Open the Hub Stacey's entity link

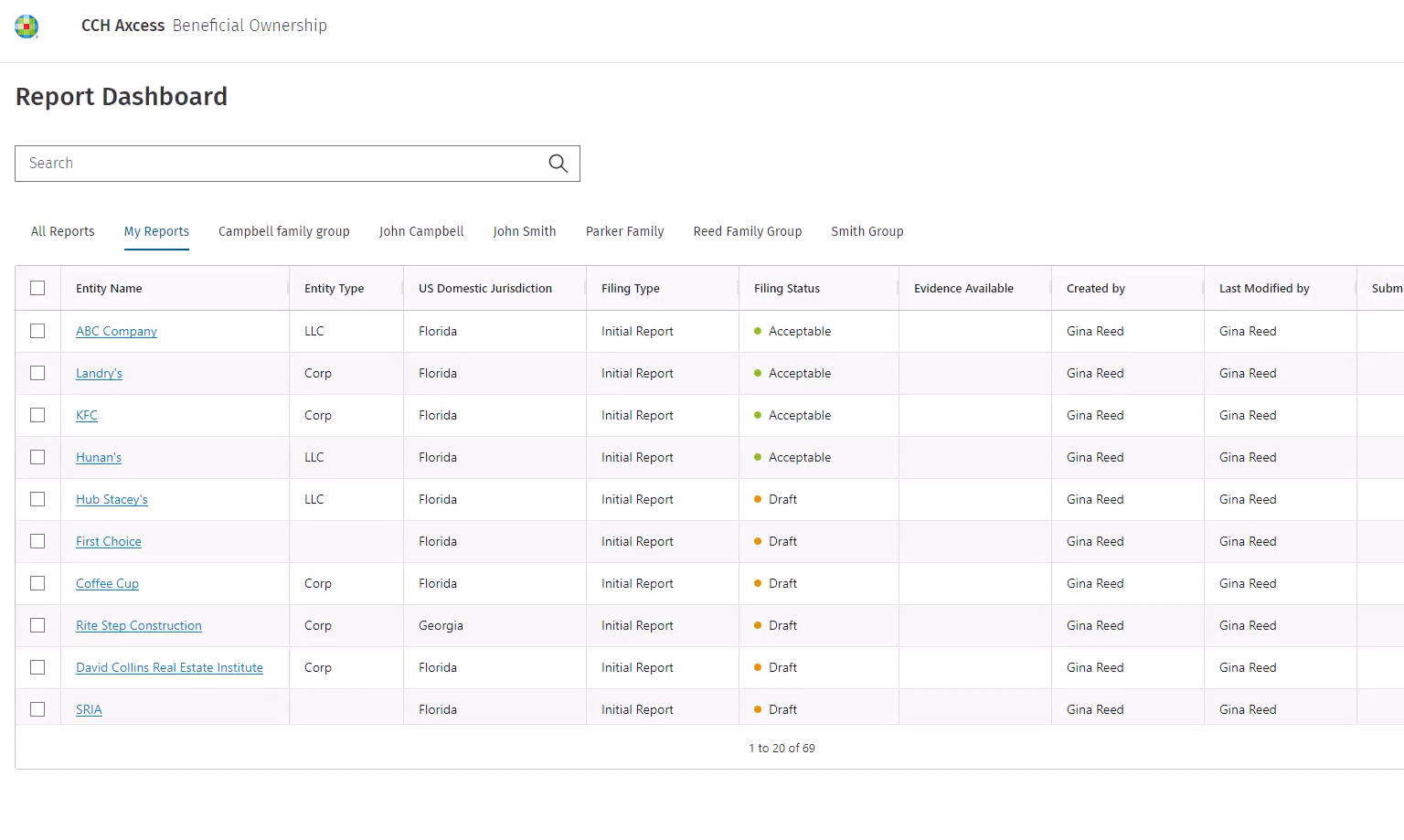coord(112,499)
